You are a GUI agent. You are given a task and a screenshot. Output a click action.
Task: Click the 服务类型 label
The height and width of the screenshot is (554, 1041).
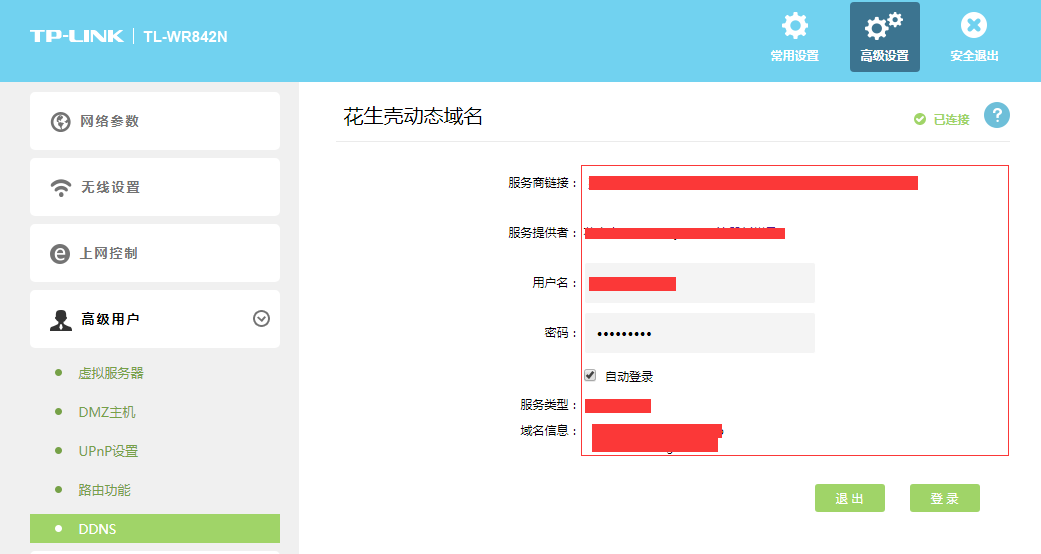(x=548, y=405)
